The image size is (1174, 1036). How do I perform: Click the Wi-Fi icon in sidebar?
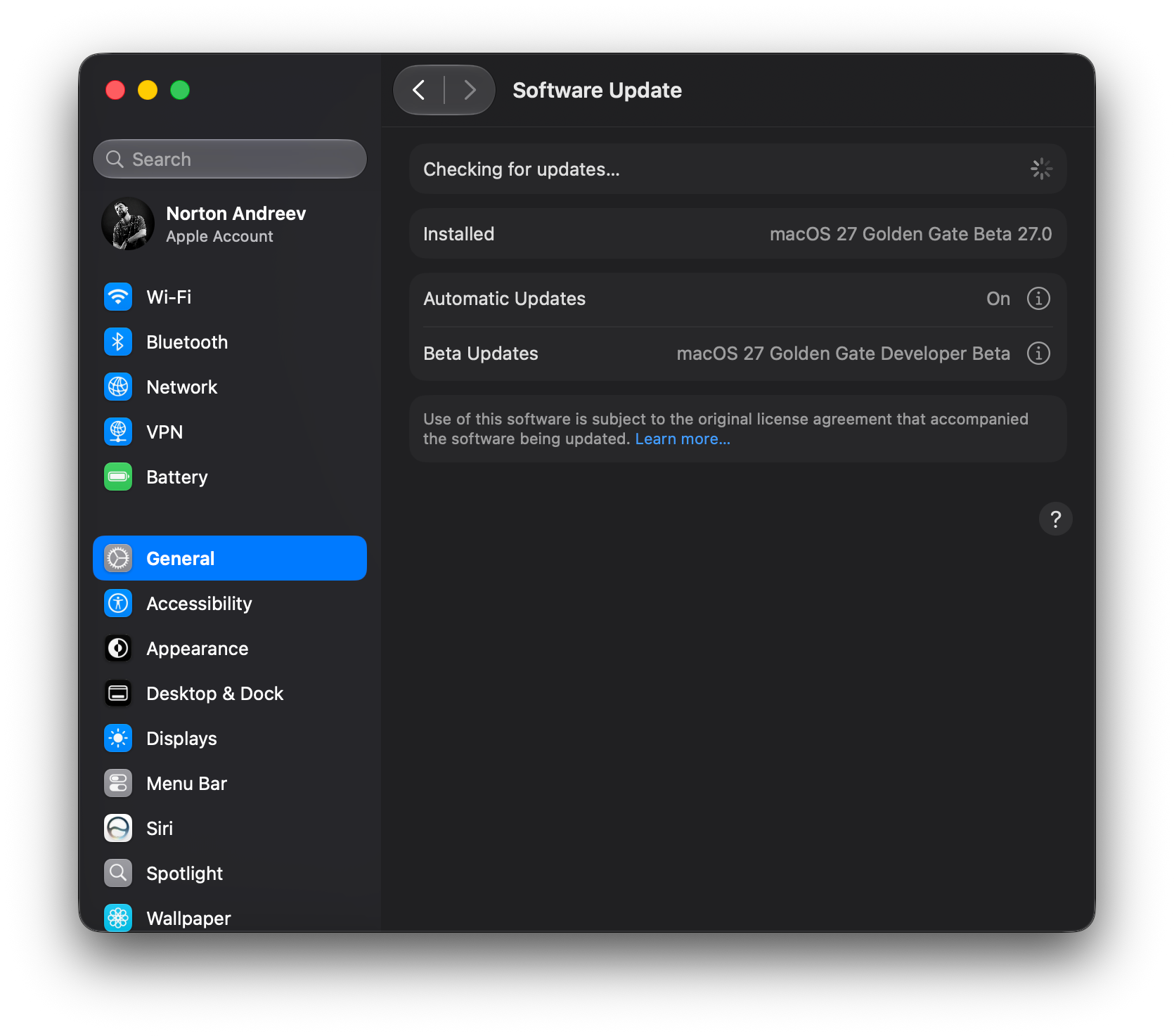(x=118, y=297)
